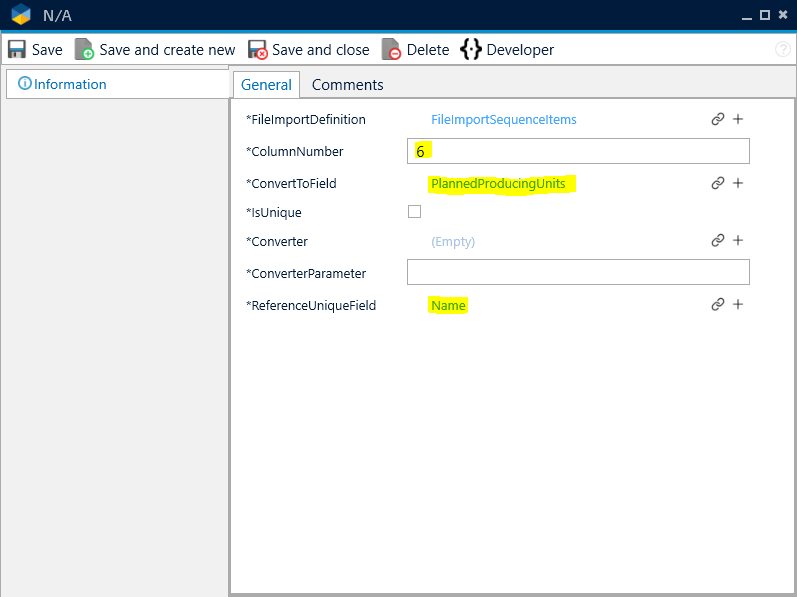Viewport: 797px width, 597px height.
Task: Click the Save floppy disk icon
Action: (x=17, y=50)
